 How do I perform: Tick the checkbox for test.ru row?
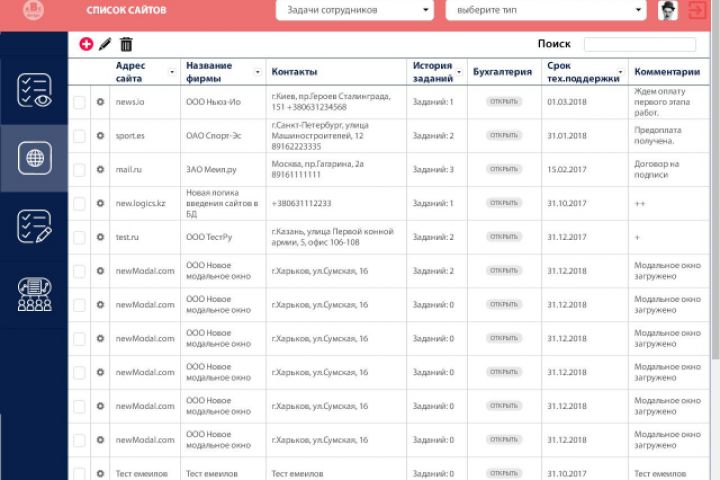click(79, 237)
